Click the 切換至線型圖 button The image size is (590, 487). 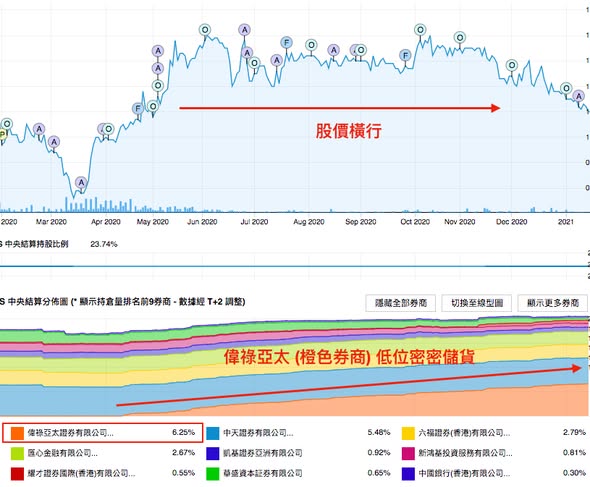coord(477,303)
